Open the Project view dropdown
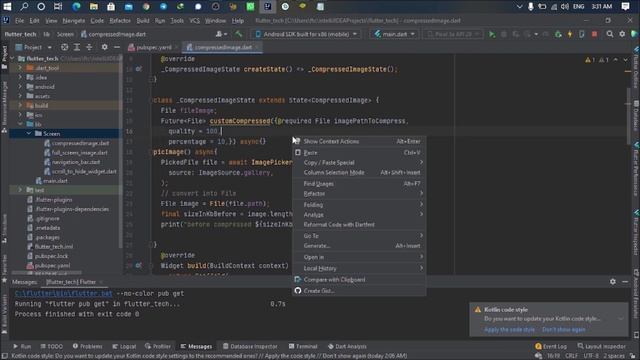 click(x=33, y=47)
